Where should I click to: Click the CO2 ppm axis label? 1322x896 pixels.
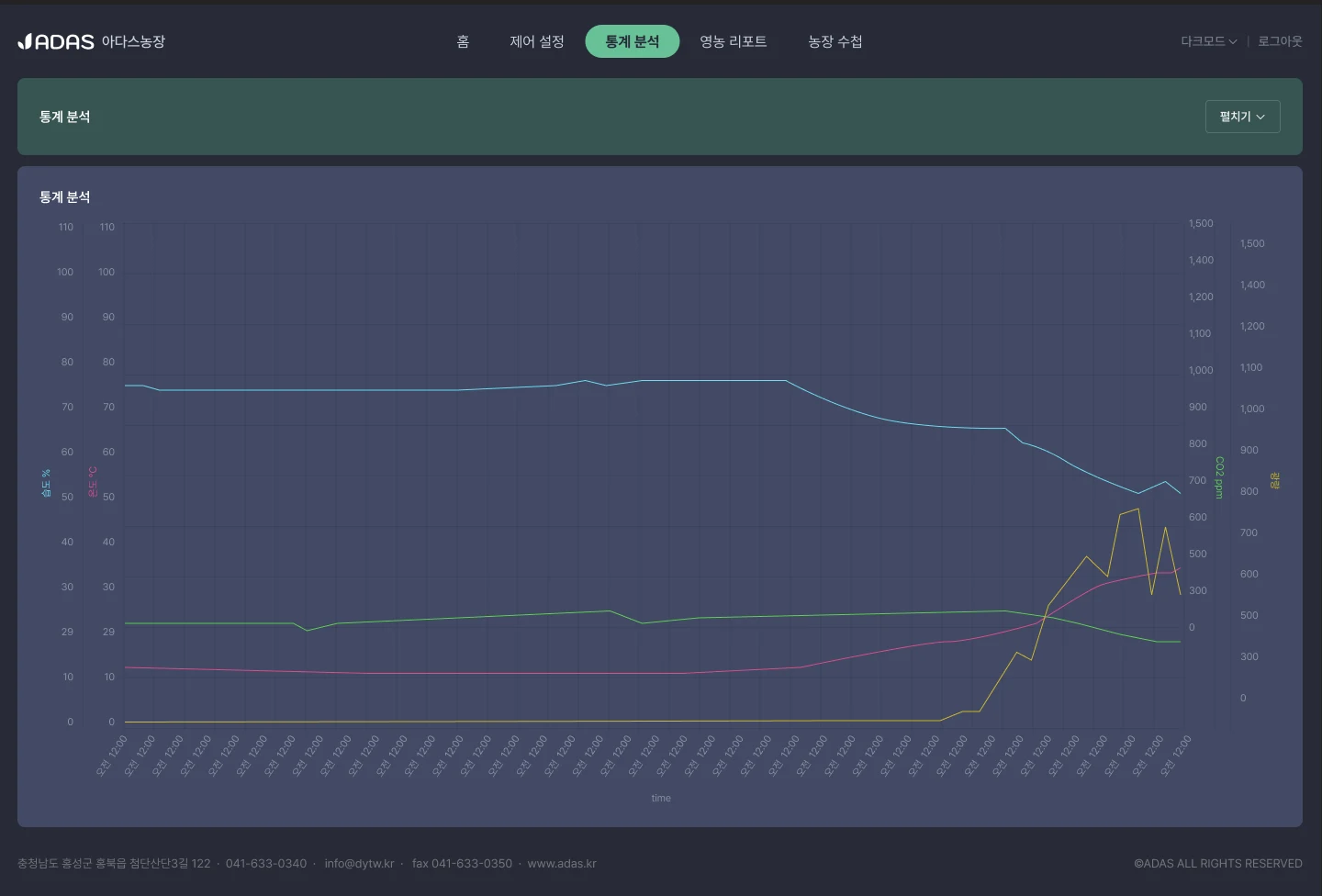1219,477
